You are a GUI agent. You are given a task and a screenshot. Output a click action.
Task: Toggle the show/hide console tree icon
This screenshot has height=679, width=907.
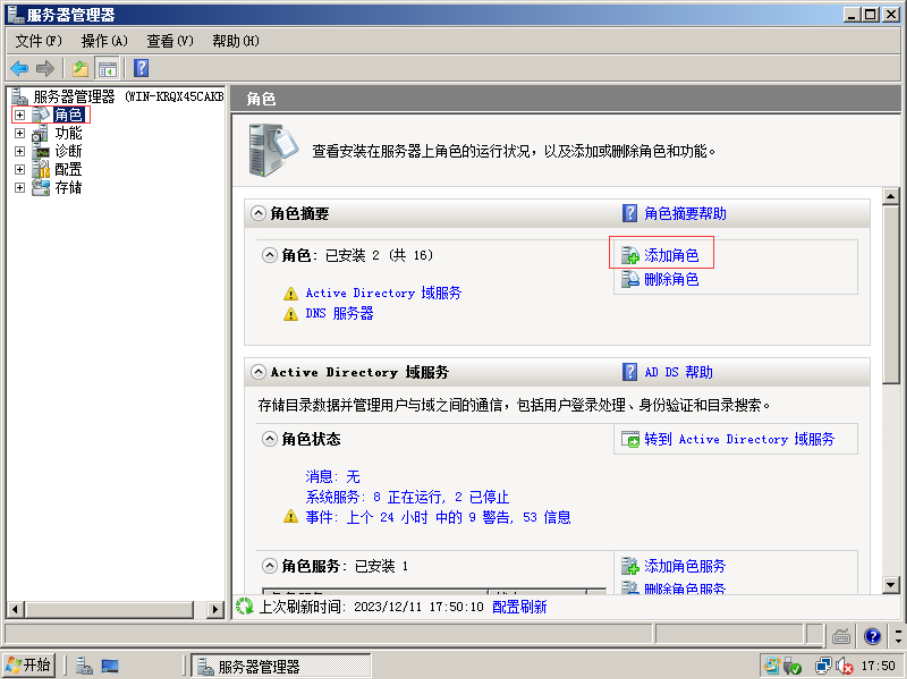pyautogui.click(x=107, y=69)
